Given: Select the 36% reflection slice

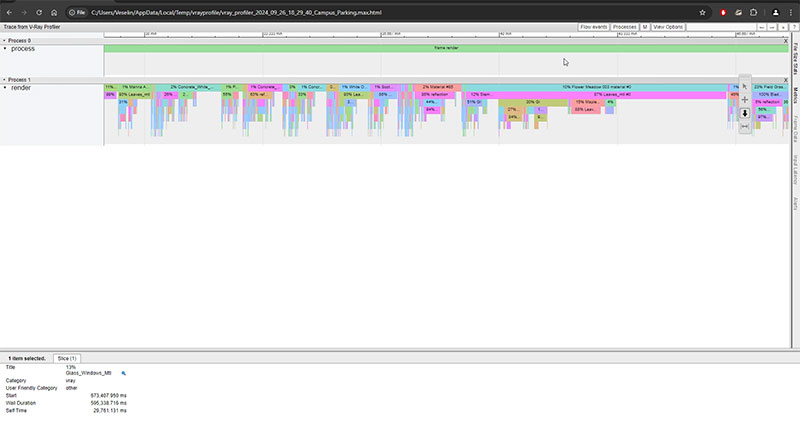Looking at the screenshot, I should tap(435, 95).
